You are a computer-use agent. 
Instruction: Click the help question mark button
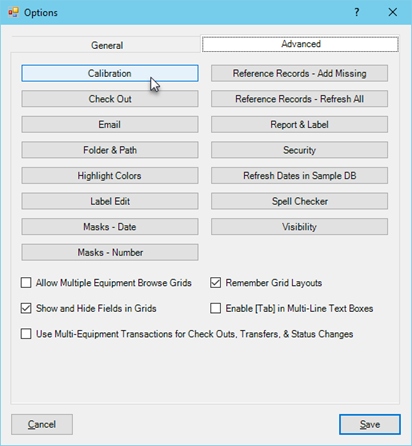click(x=357, y=12)
